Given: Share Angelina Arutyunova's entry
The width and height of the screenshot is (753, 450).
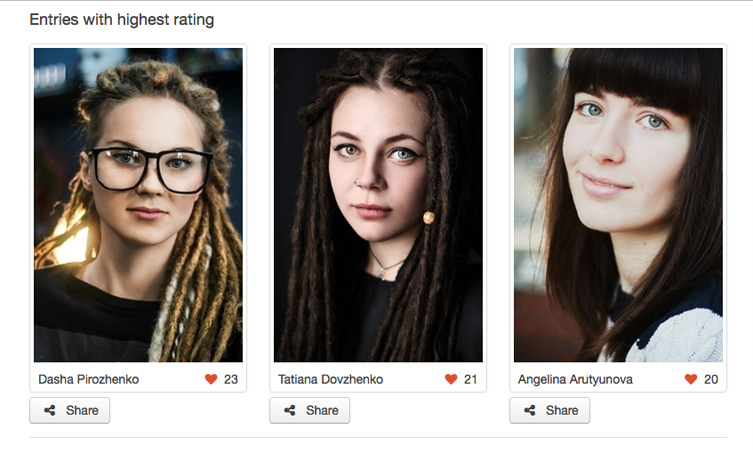Looking at the screenshot, I should point(549,410).
